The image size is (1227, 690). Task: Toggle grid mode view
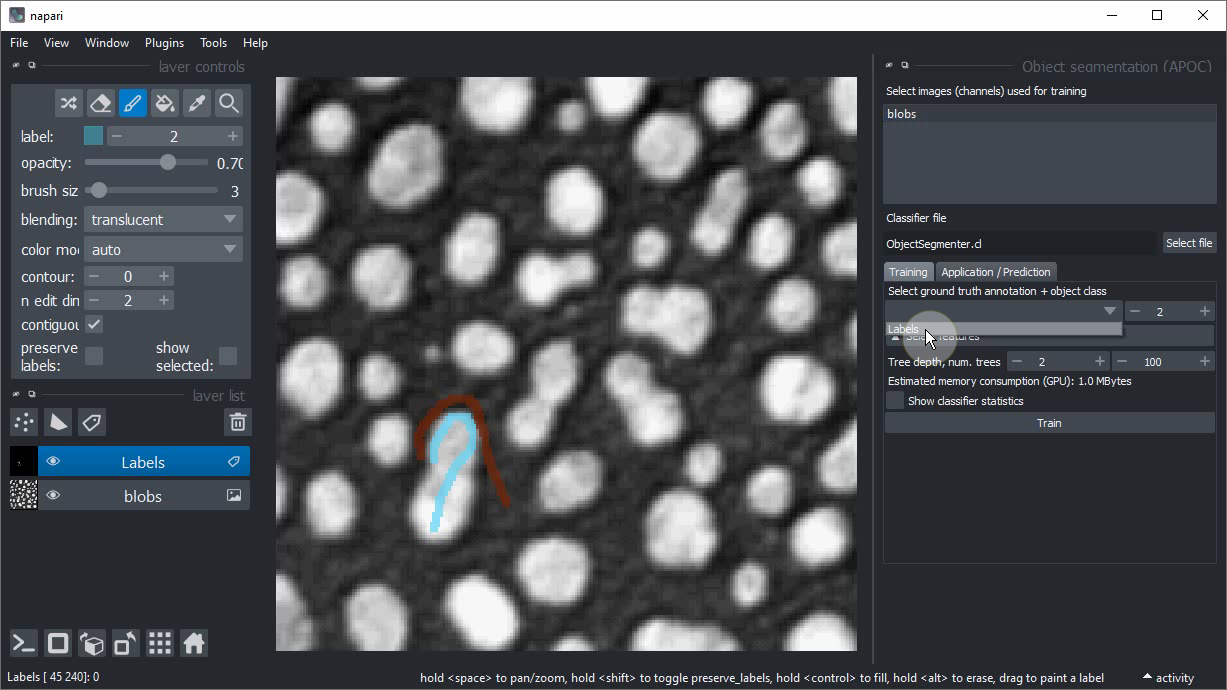coord(160,643)
